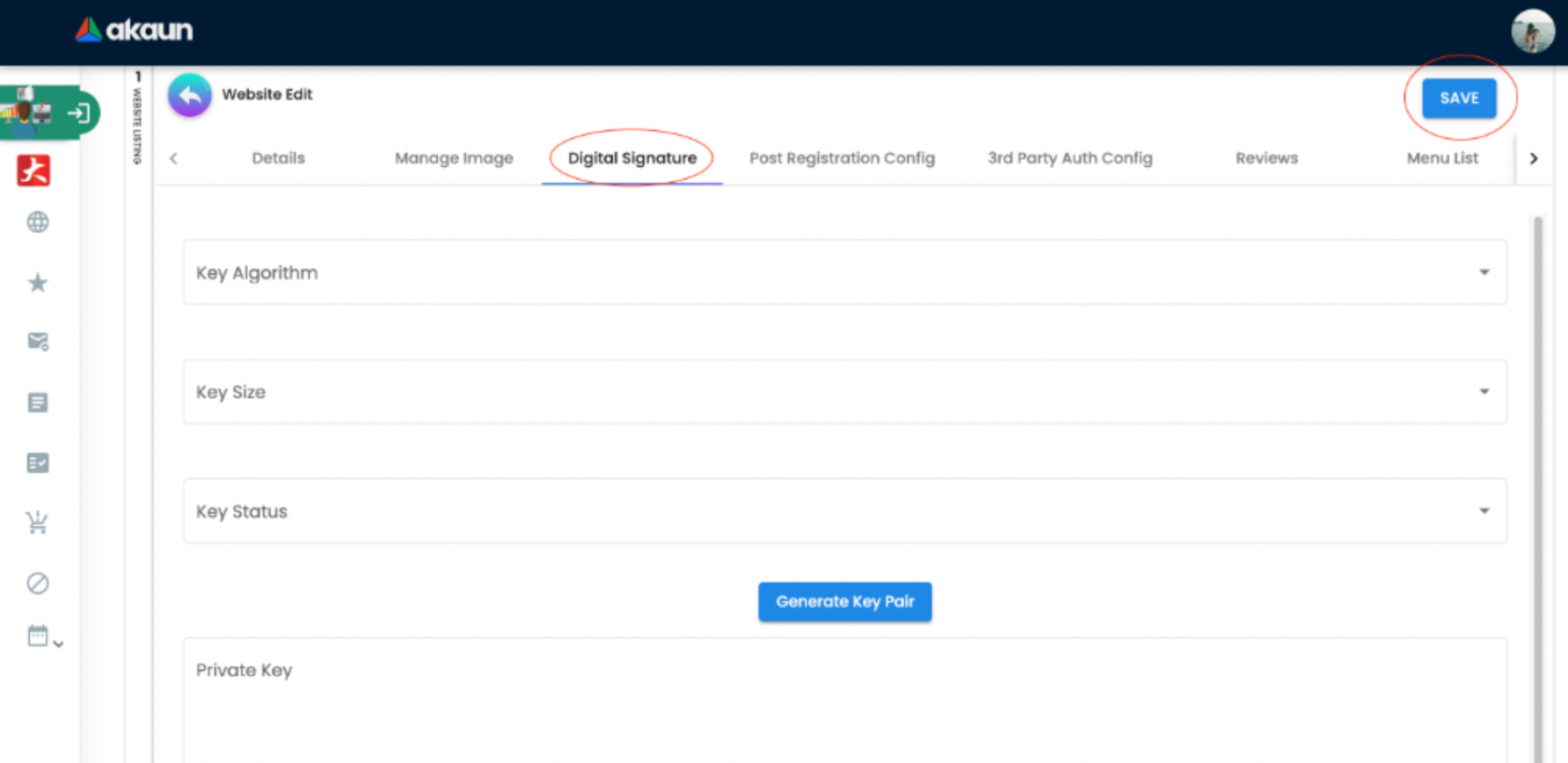The width and height of the screenshot is (1568, 763).
Task: Switch to the Manage Image tab
Action: tap(454, 158)
